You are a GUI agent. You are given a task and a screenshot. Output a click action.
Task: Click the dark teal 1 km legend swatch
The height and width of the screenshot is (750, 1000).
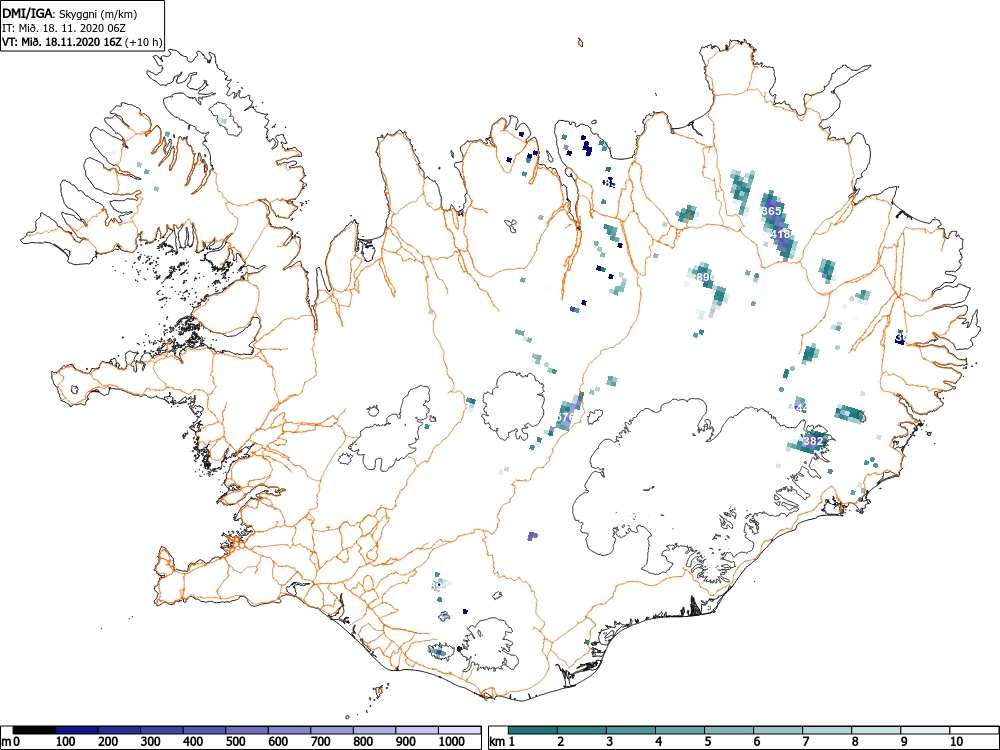point(533,730)
